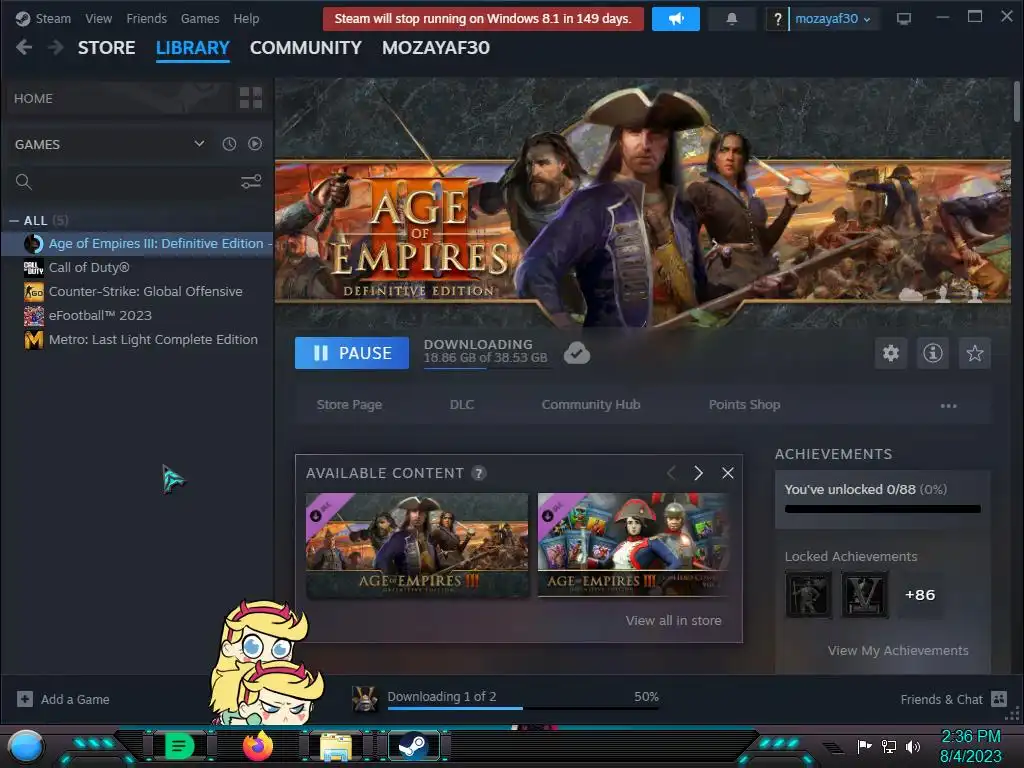
Task: Select Call of Duty in the library
Action: (x=137, y=268)
